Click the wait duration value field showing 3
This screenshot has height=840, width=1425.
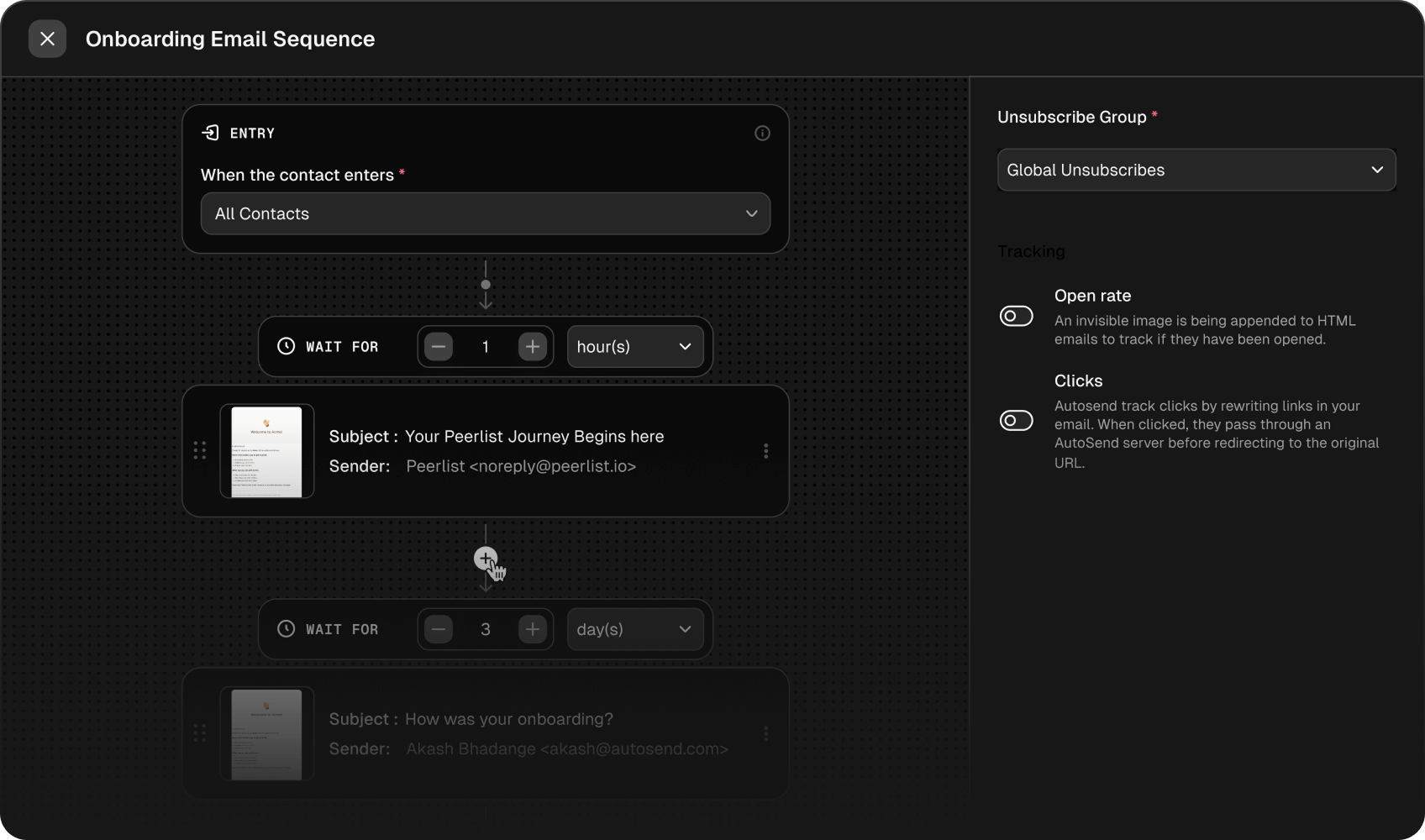click(x=486, y=628)
